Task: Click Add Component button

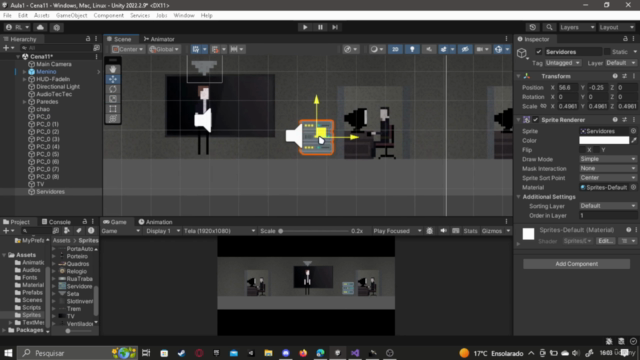Action: coord(576,264)
